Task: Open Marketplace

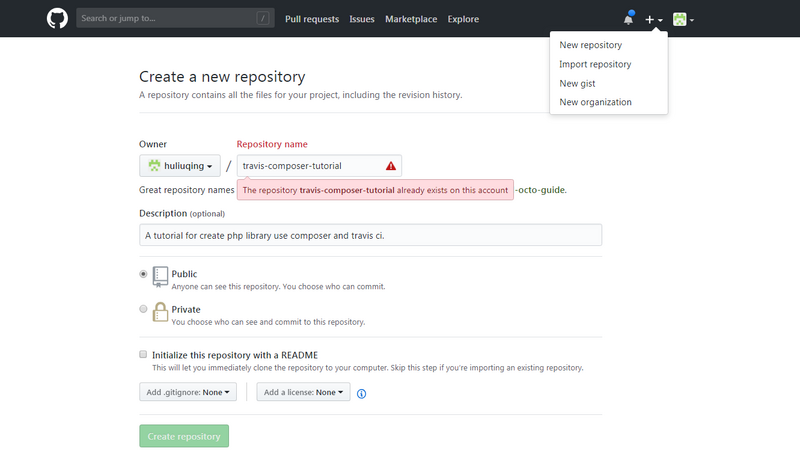Action: pos(411,19)
